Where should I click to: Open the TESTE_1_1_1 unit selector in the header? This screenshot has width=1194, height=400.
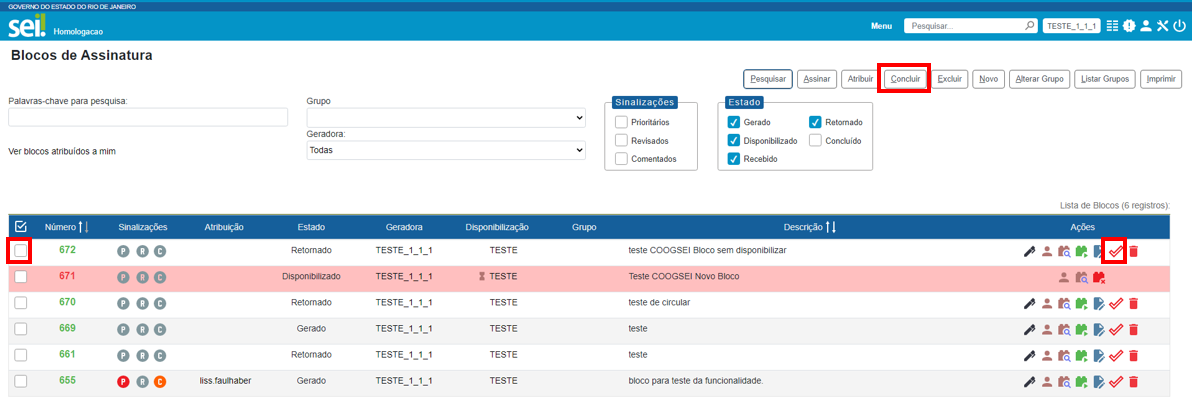point(1071,26)
